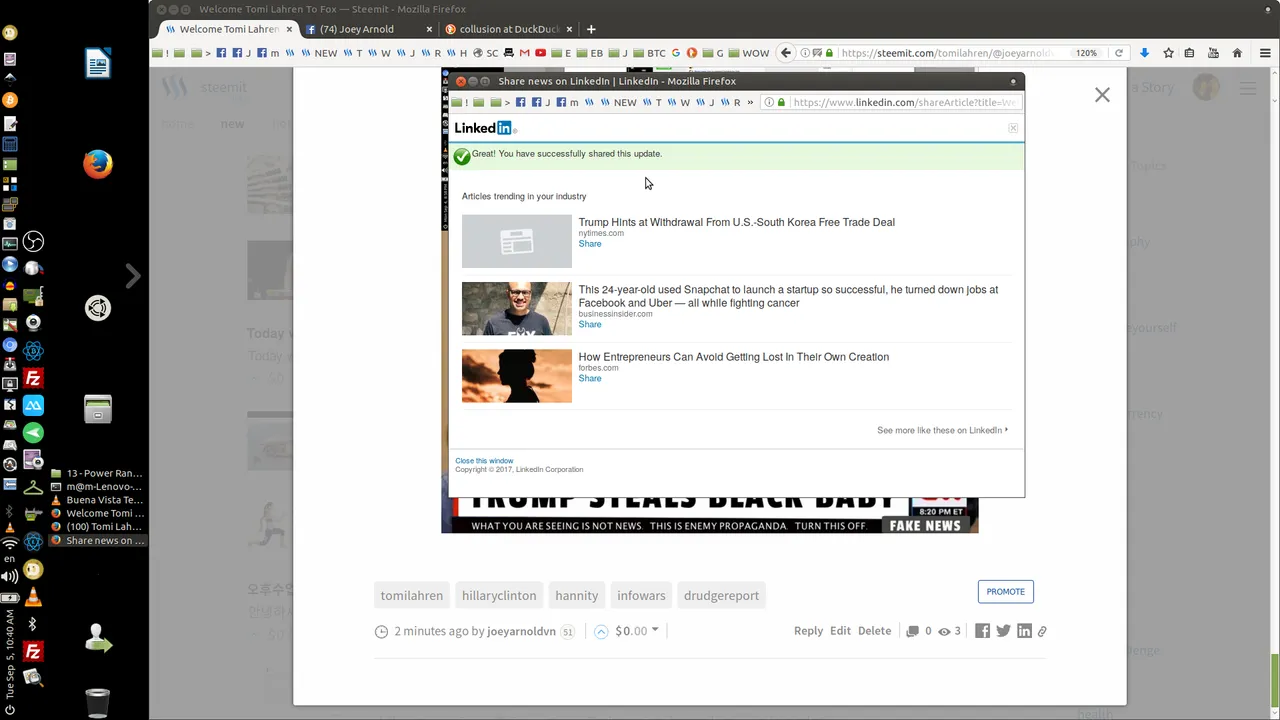This screenshot has width=1280, height=720.
Task: Open See more like these on LinkedIn
Action: (x=942, y=430)
